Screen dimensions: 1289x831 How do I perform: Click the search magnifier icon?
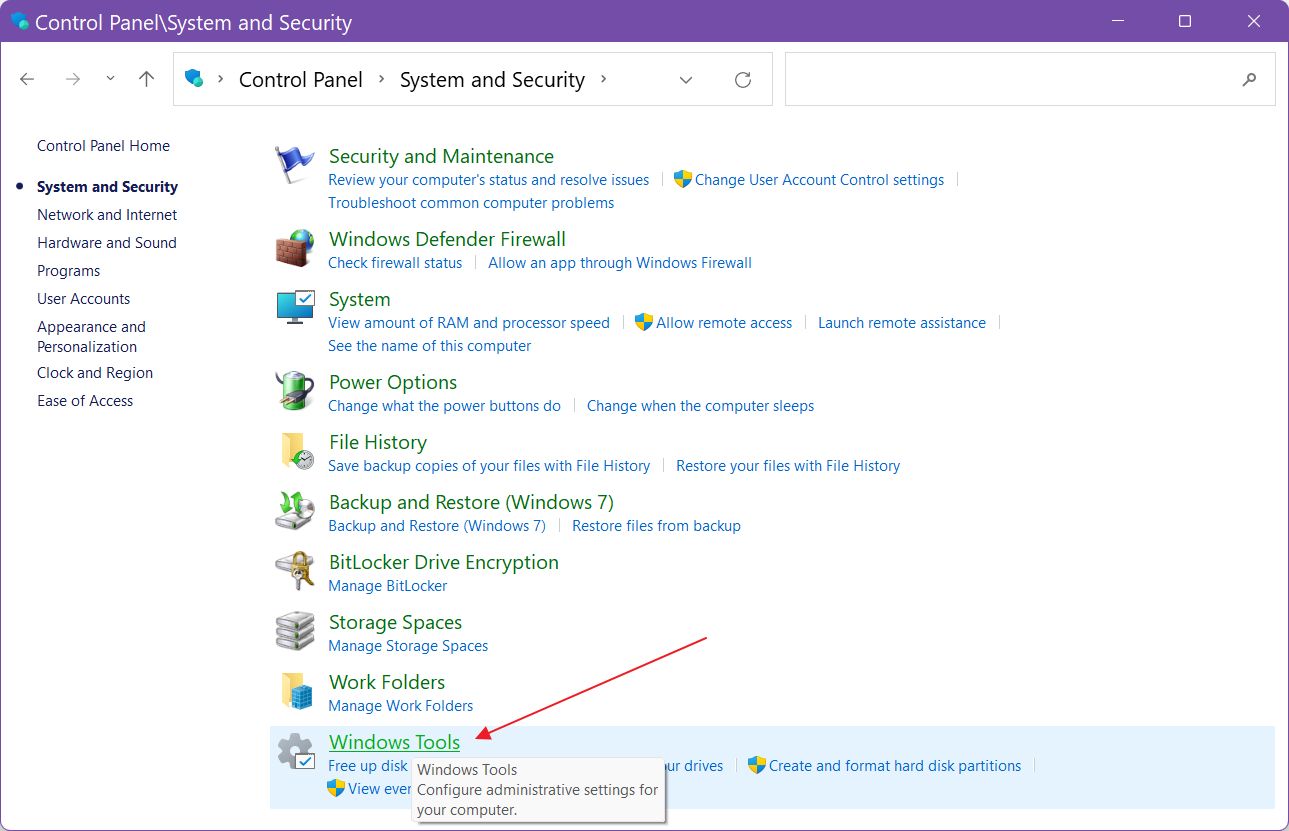coord(1249,80)
